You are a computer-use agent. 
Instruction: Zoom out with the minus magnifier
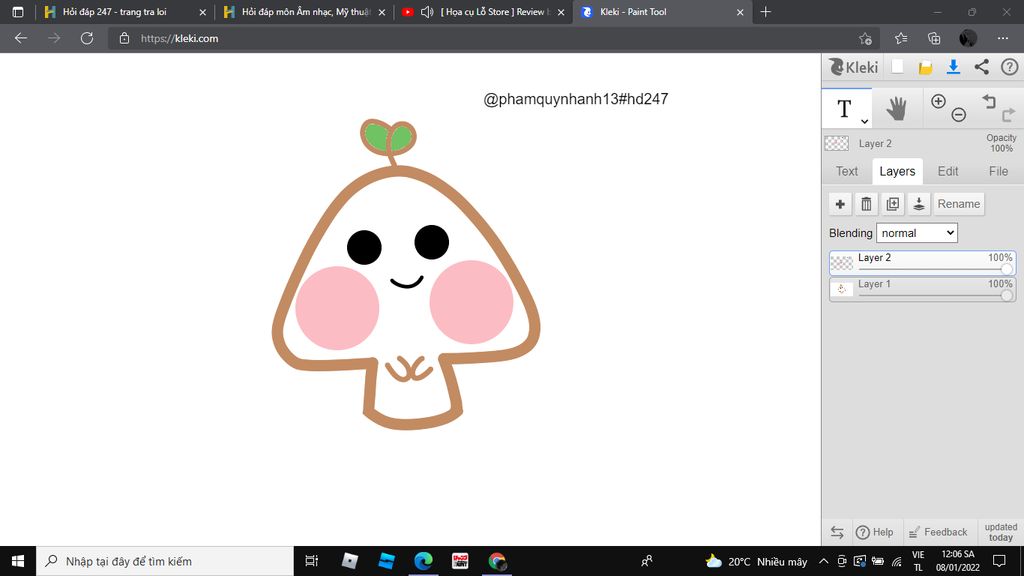coord(958,115)
